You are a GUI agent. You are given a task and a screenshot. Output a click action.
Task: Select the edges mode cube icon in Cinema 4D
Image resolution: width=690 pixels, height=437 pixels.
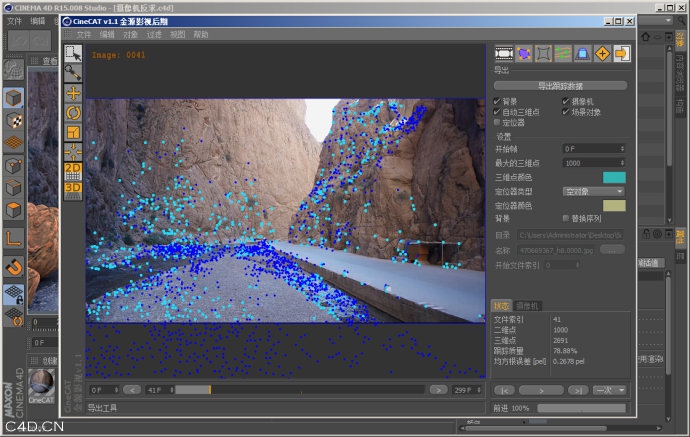tap(14, 188)
